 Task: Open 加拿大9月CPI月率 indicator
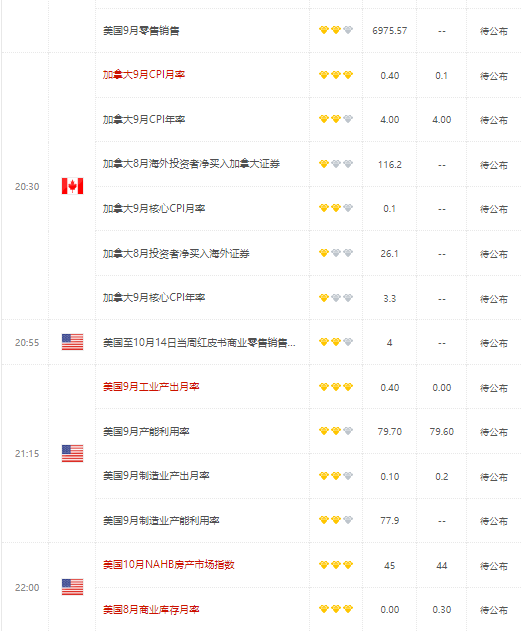[x=144, y=75]
